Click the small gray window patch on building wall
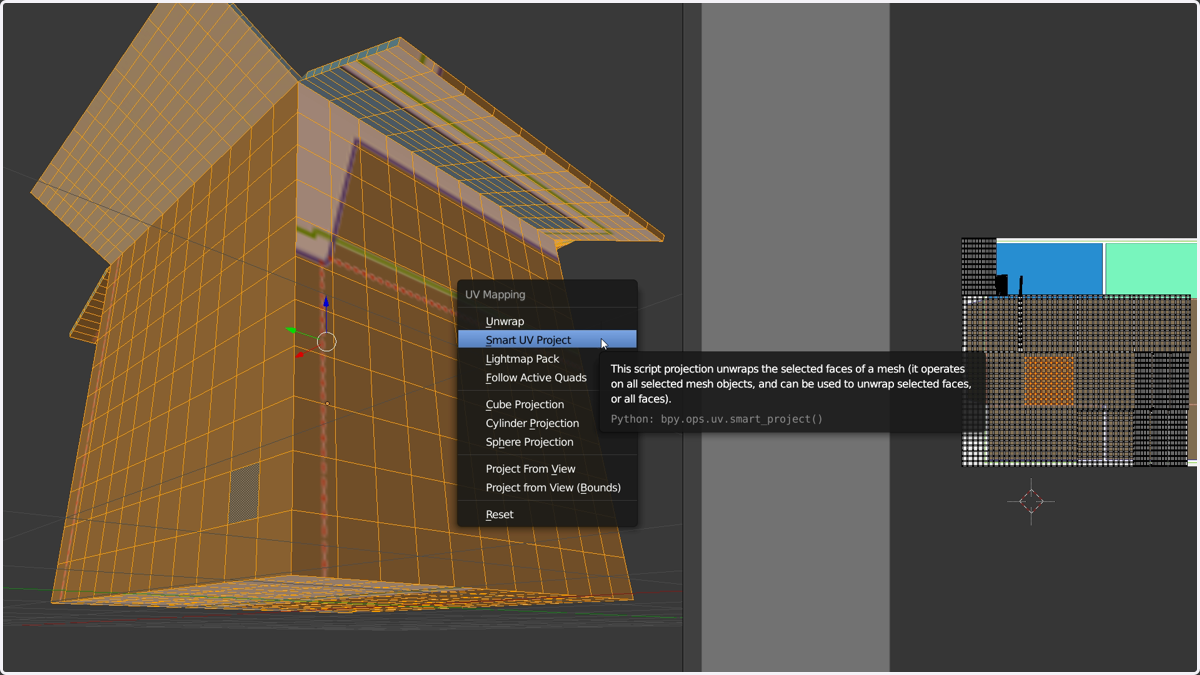1200x675 pixels. pyautogui.click(x=244, y=493)
